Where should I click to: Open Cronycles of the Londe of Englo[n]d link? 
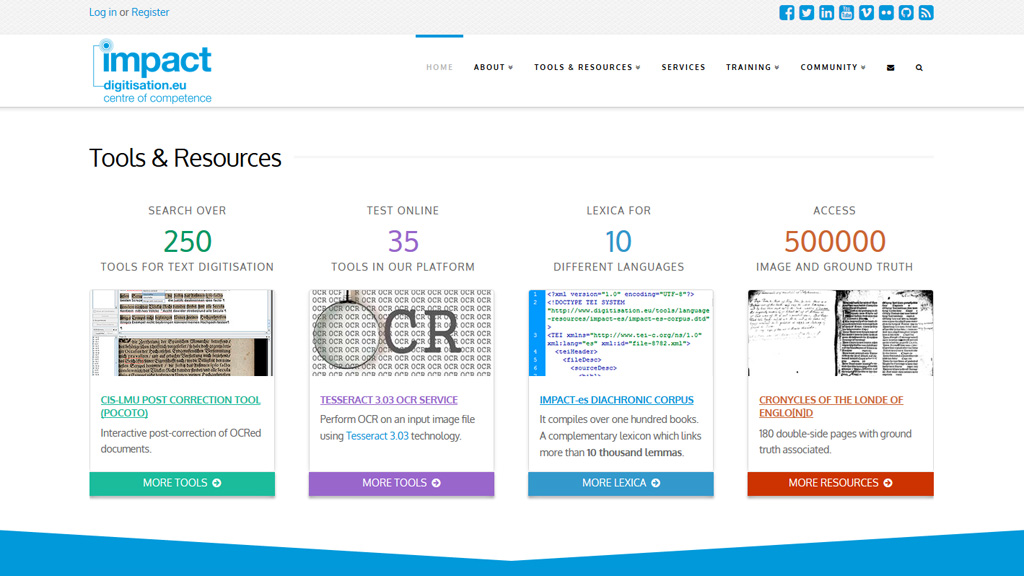[831, 406]
